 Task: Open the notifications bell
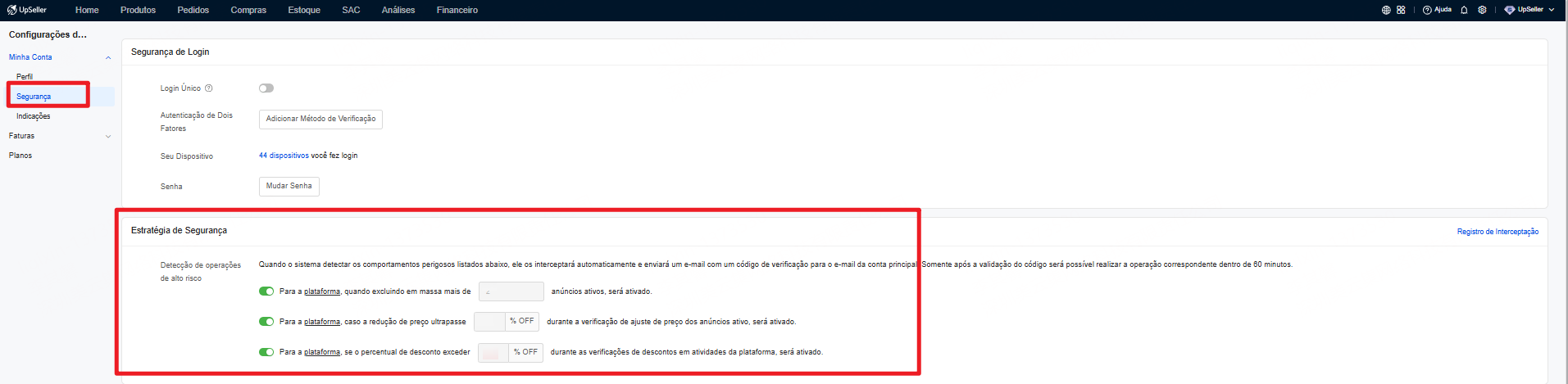coord(1464,10)
